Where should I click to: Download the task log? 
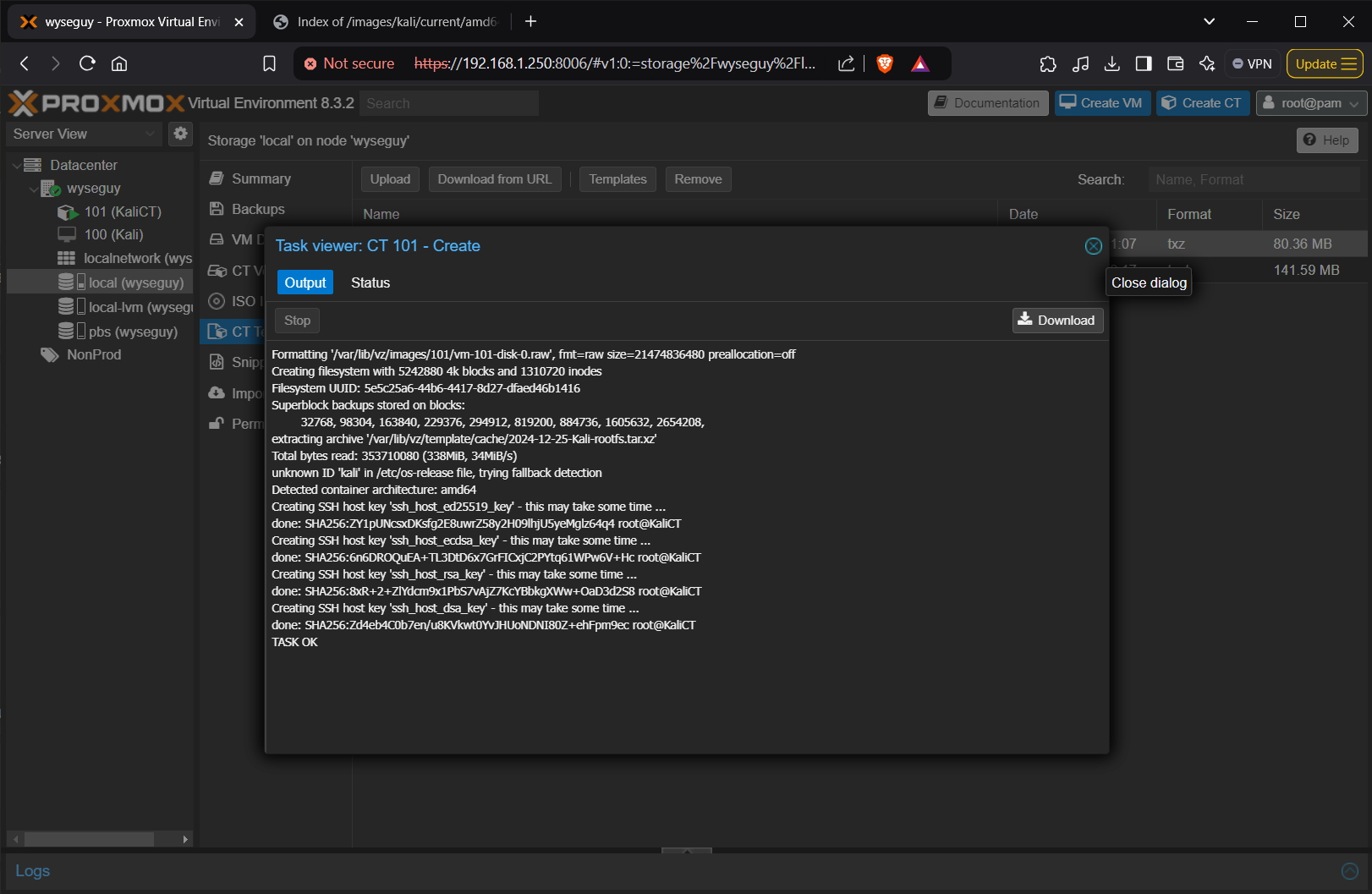tap(1057, 321)
